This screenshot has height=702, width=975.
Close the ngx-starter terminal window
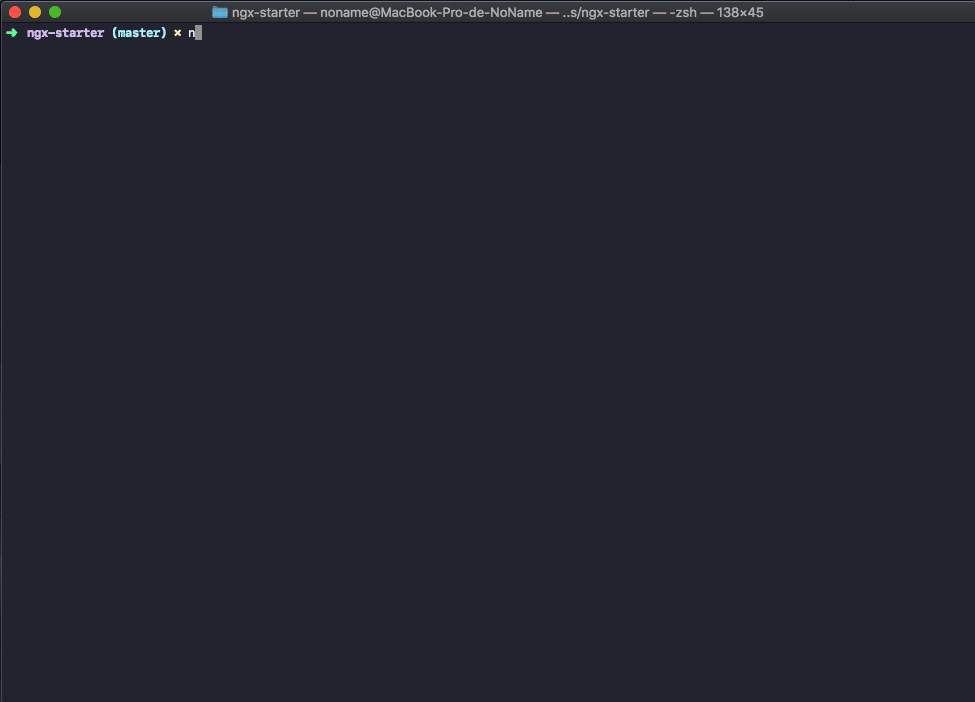coord(15,12)
